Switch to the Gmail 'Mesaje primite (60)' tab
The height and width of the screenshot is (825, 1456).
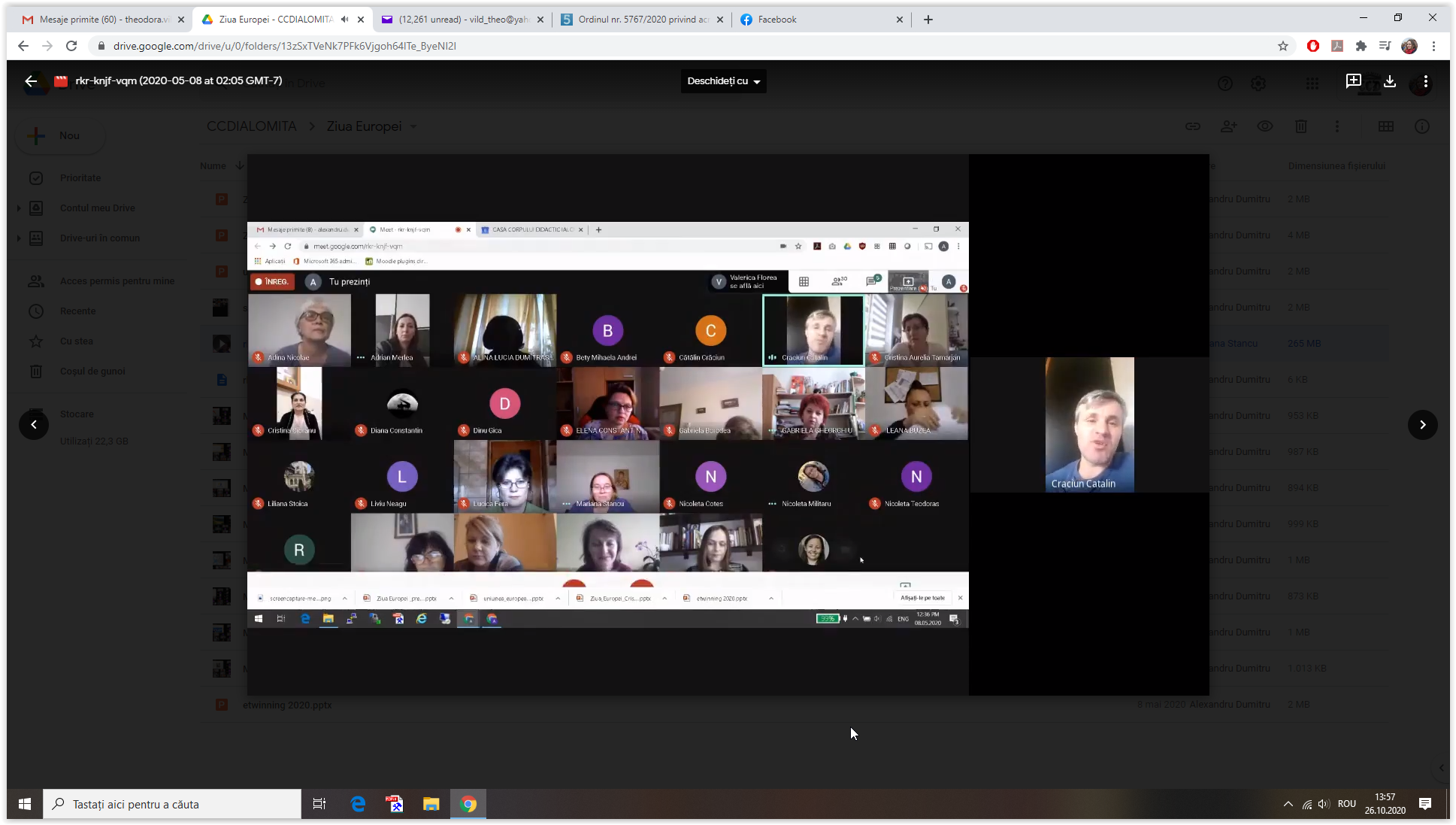(x=104, y=20)
